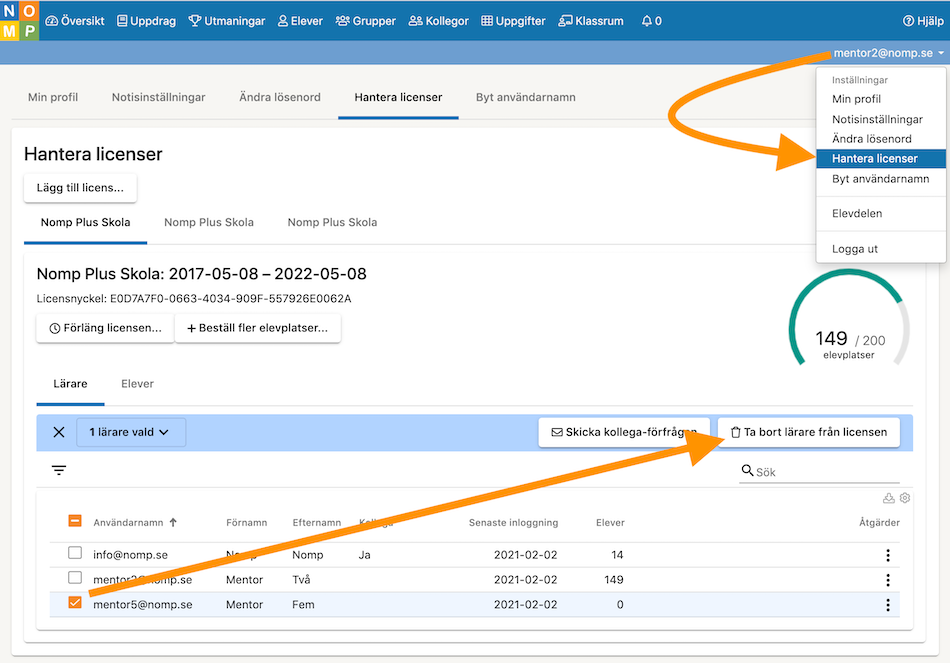Check the info@nomp.se row checkbox
Screen dimensions: 950x663
(75, 553)
